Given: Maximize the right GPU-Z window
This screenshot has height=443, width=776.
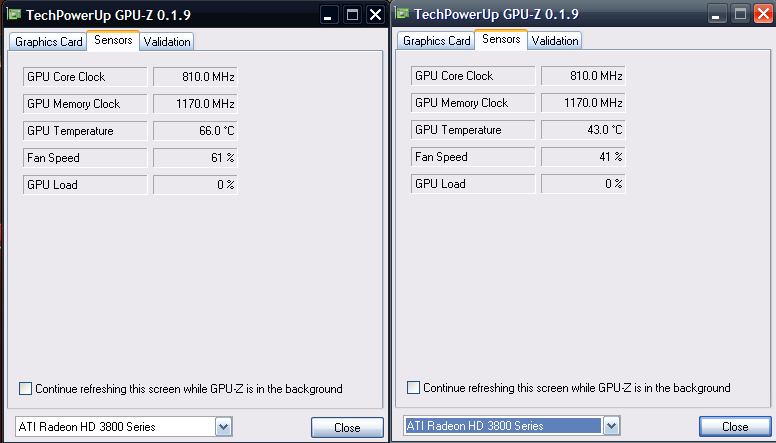Looking at the screenshot, I should click(x=740, y=14).
